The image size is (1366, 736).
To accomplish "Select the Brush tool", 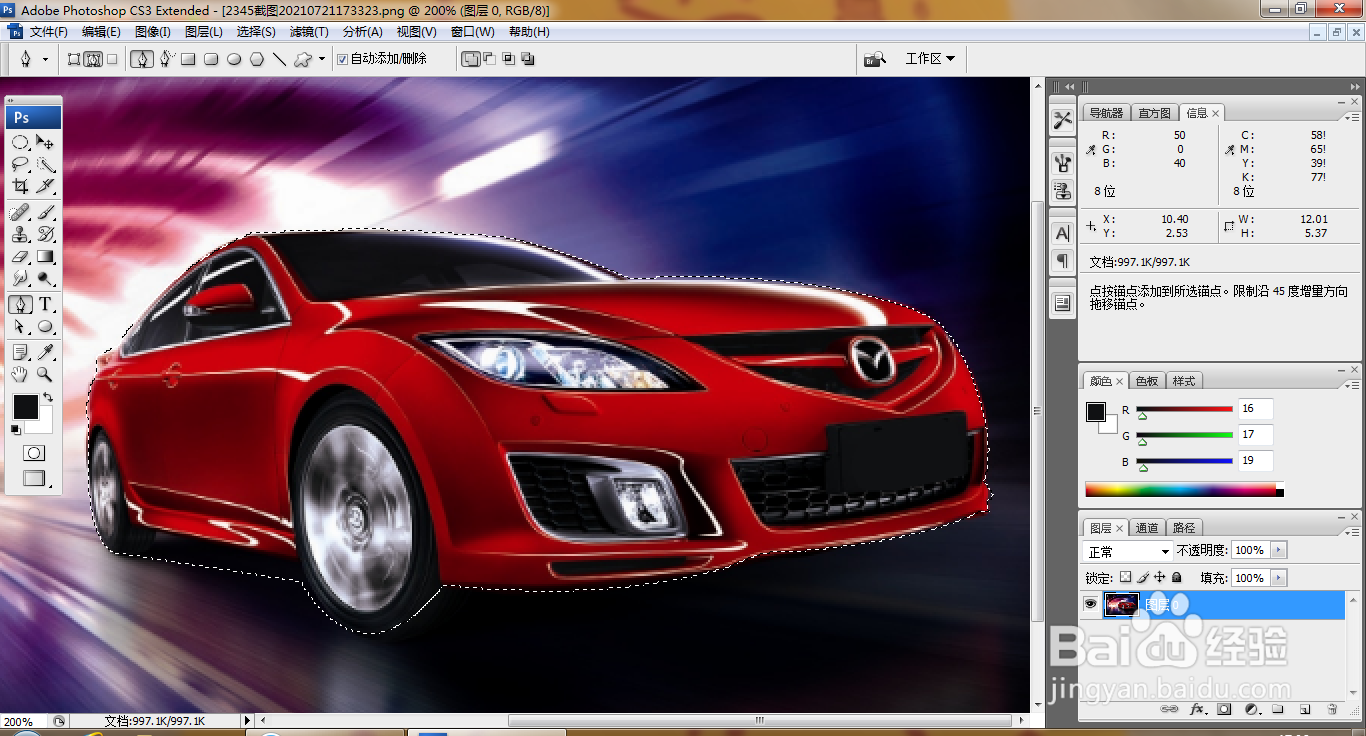I will click(45, 212).
